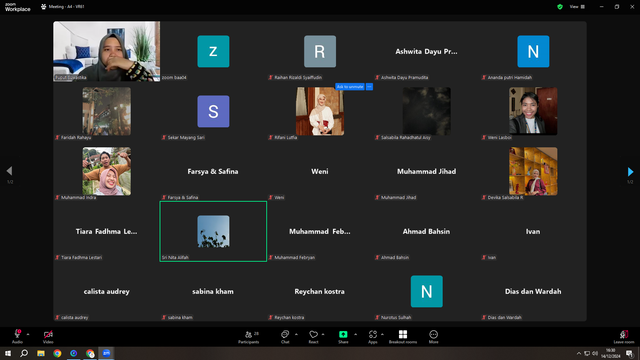Select Raihan Rizaldi's R avatar tile

pyautogui.click(x=320, y=51)
